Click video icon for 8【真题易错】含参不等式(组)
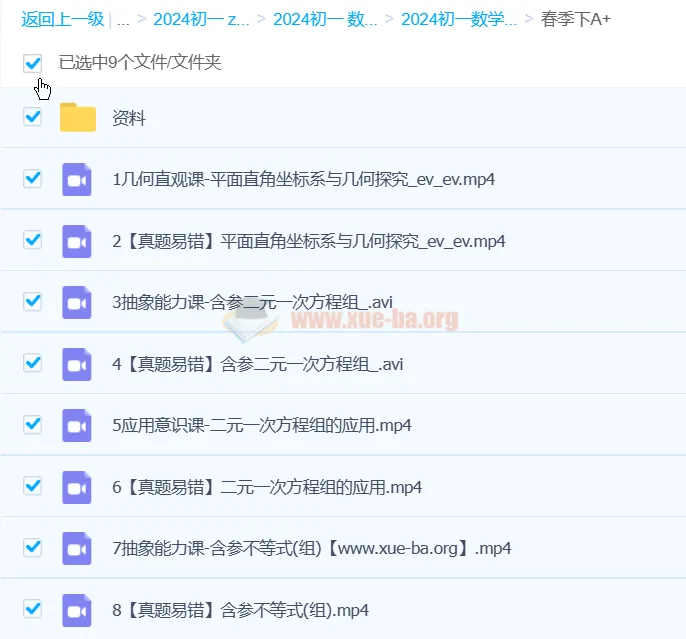The width and height of the screenshot is (686, 639). [x=77, y=609]
